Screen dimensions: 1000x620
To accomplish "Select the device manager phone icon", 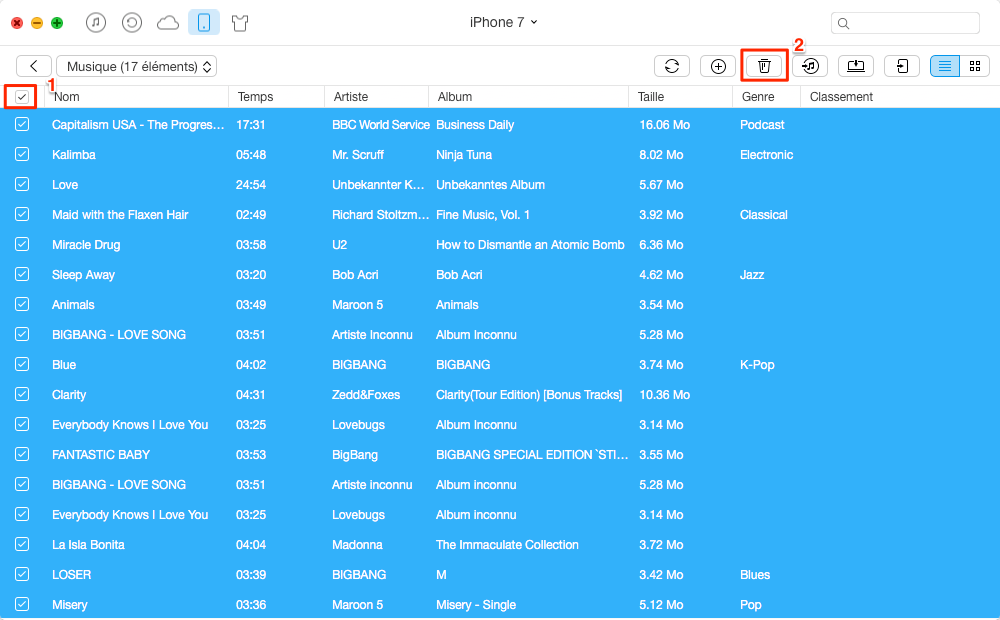I will coord(204,23).
